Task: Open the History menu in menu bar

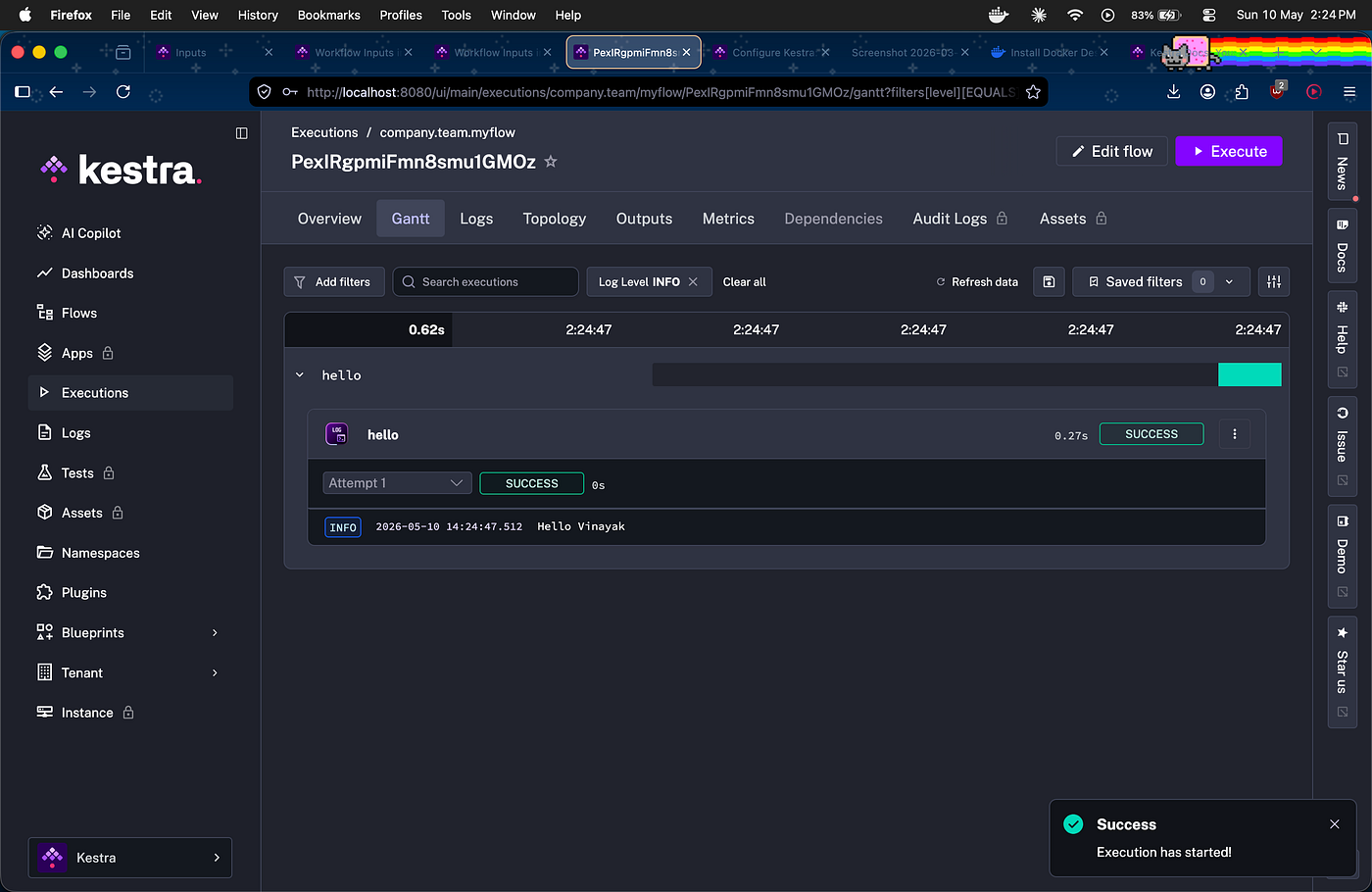Action: [x=258, y=15]
